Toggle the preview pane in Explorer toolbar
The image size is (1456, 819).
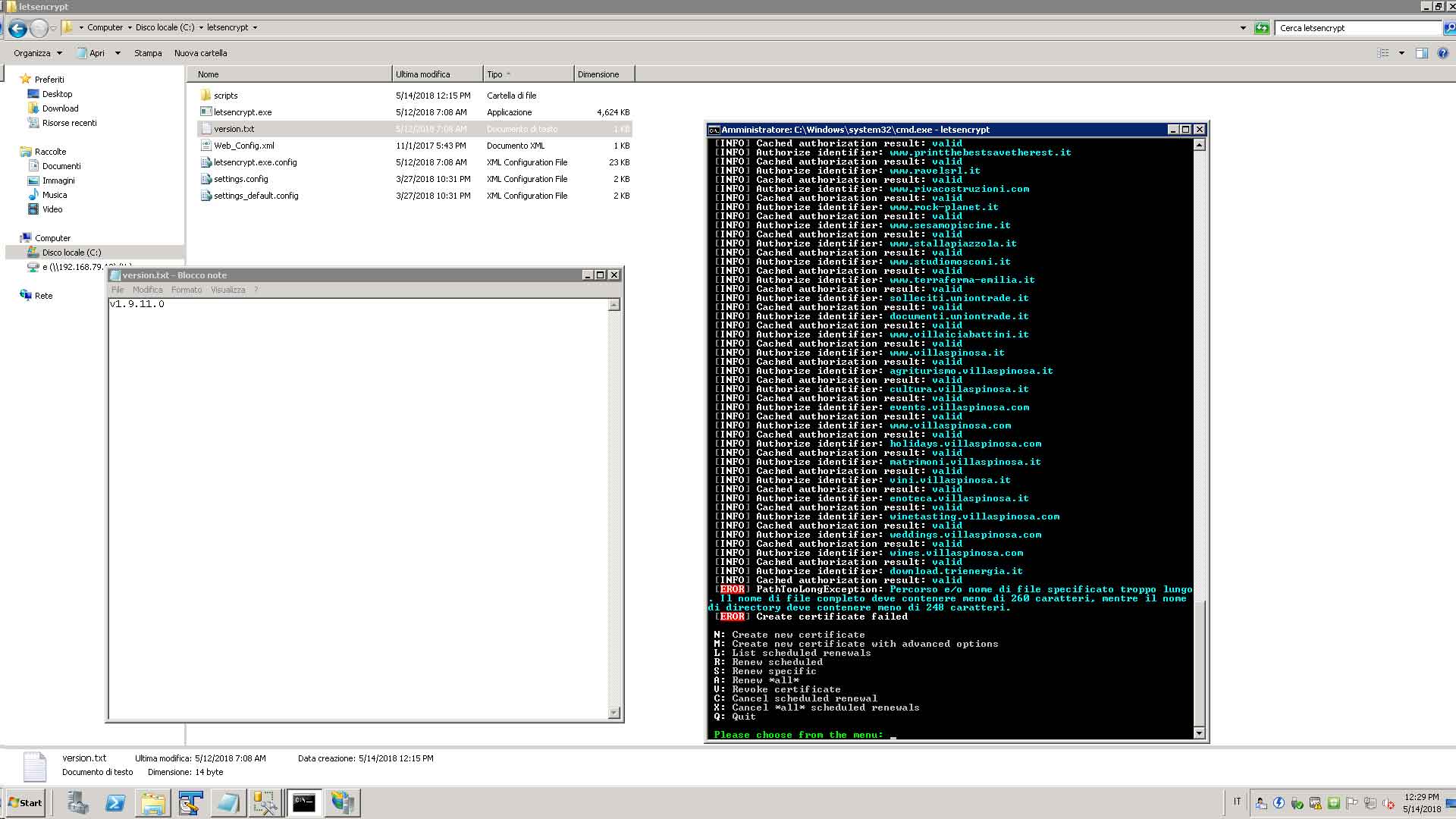(1420, 53)
